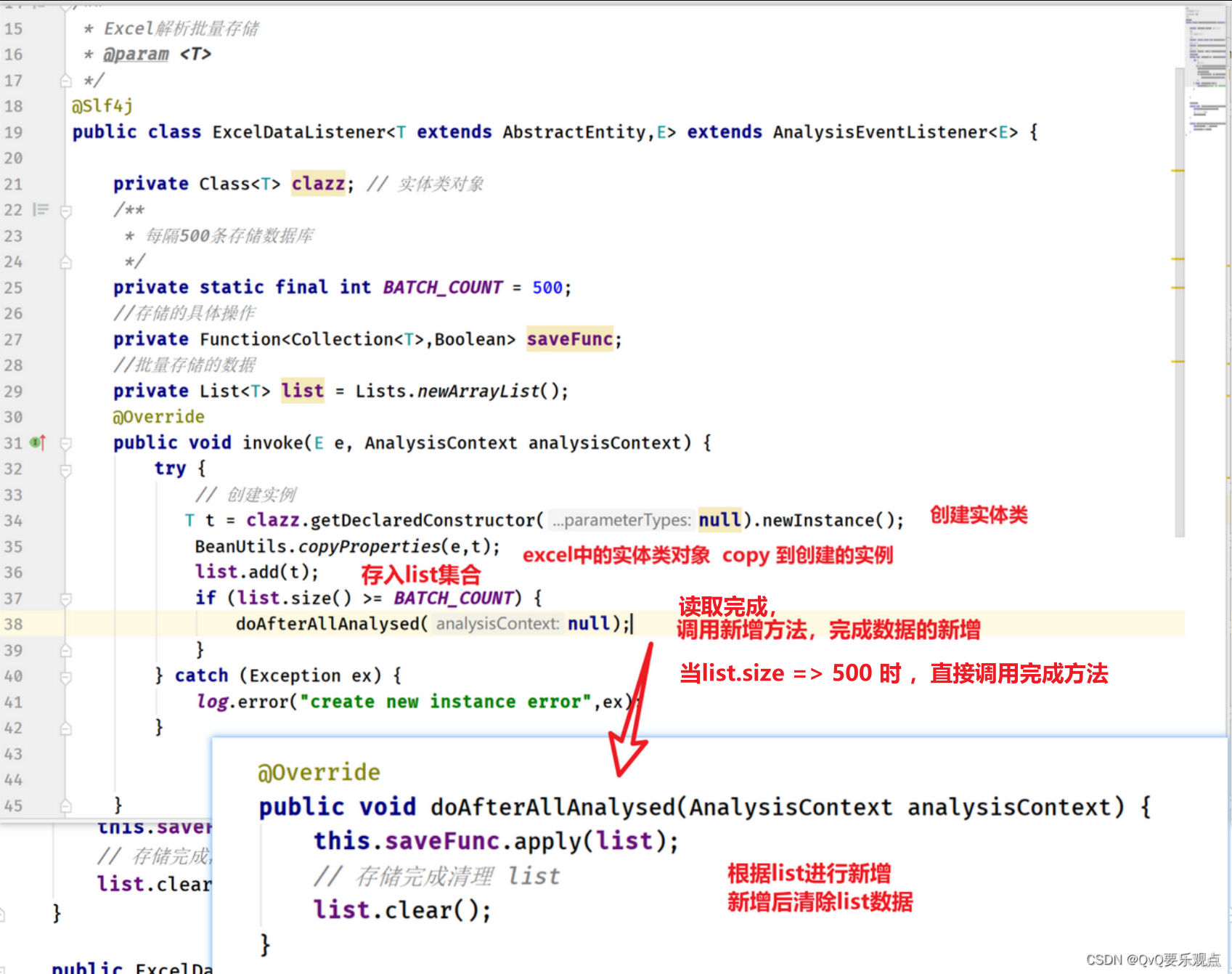The height and width of the screenshot is (974, 1232).
Task: Collapse the comment fold end at line 24
Action: 66,262
